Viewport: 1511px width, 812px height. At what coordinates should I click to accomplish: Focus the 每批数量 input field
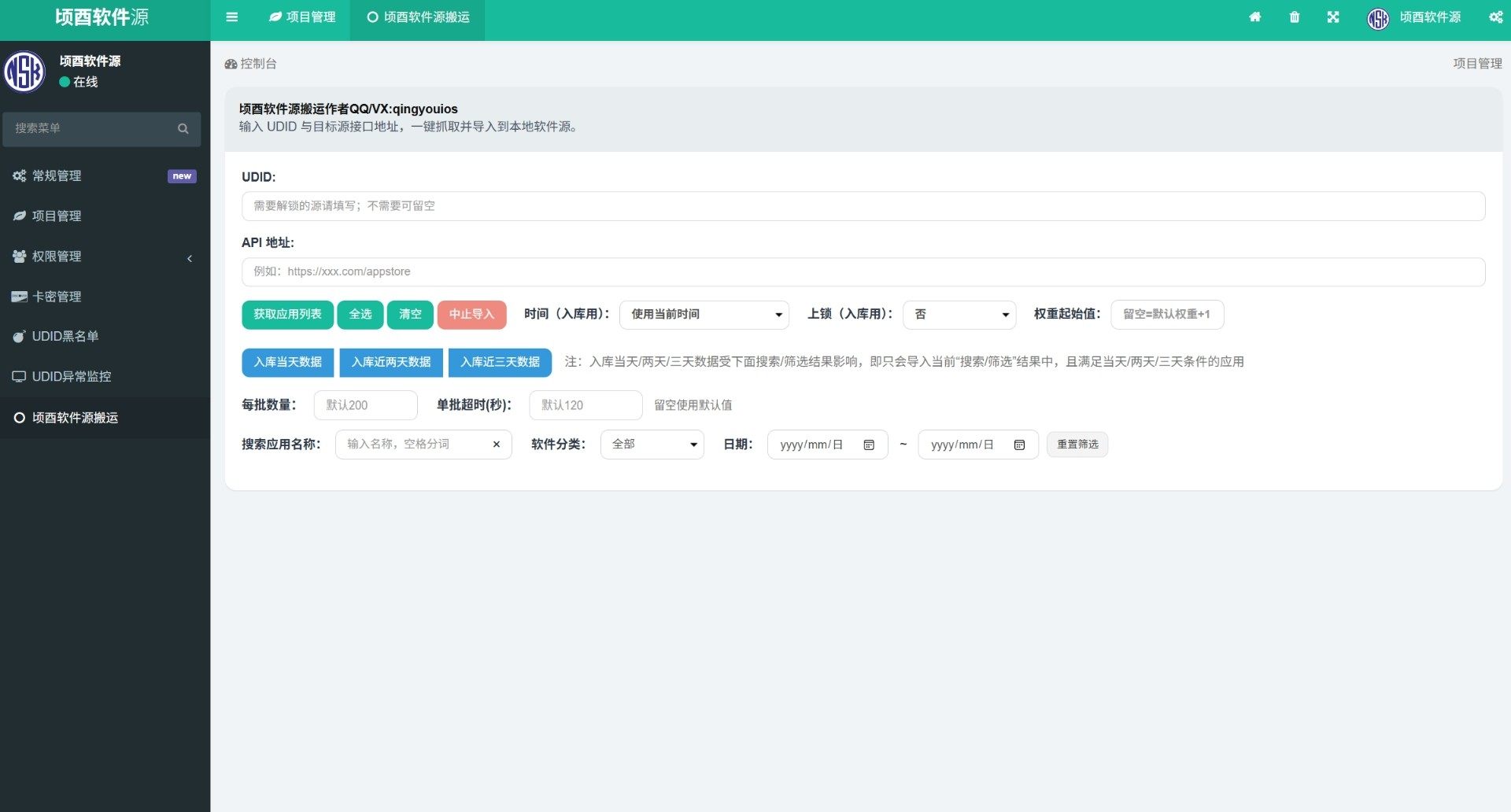click(365, 405)
